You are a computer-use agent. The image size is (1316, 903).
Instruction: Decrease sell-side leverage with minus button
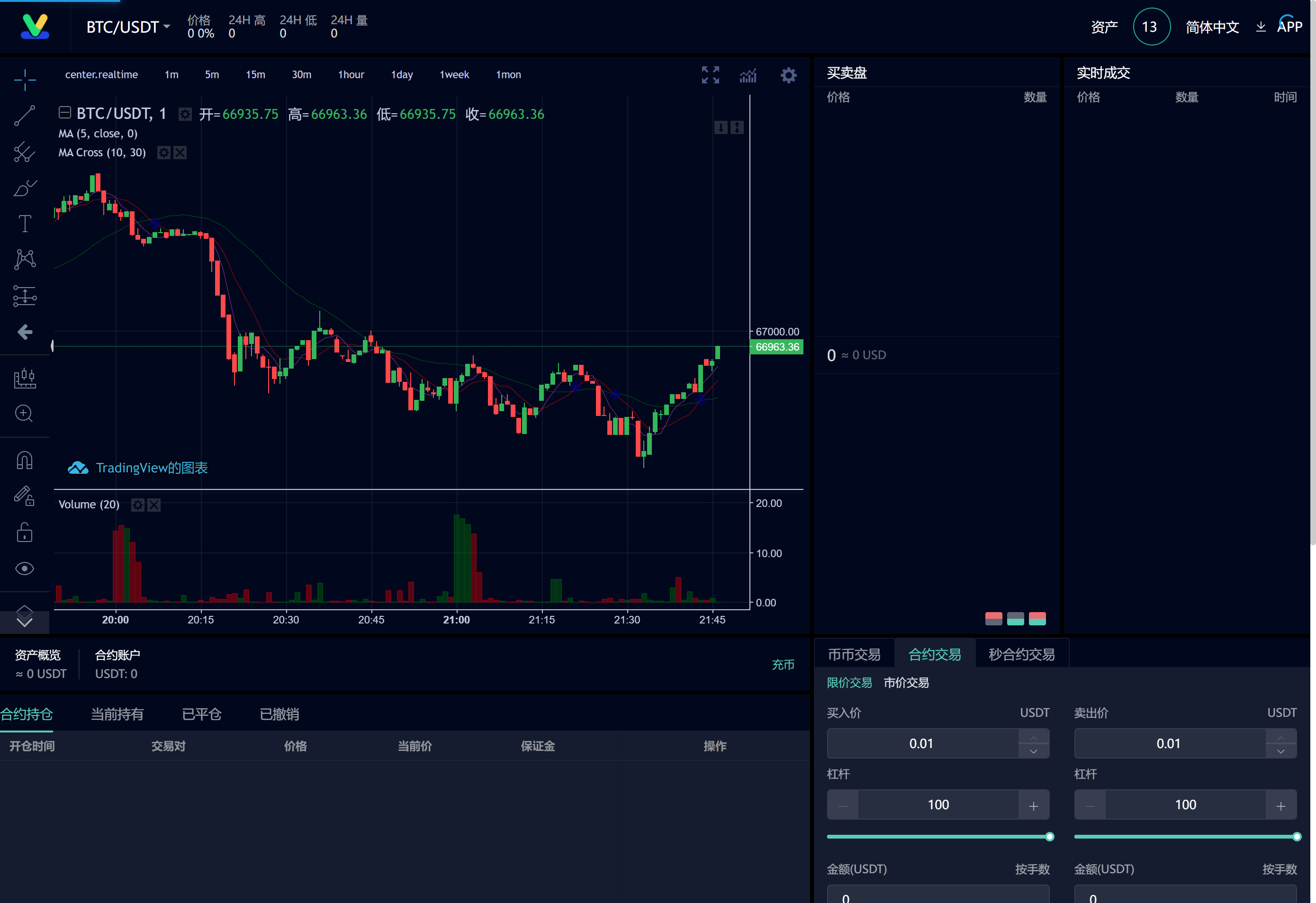tap(1090, 804)
